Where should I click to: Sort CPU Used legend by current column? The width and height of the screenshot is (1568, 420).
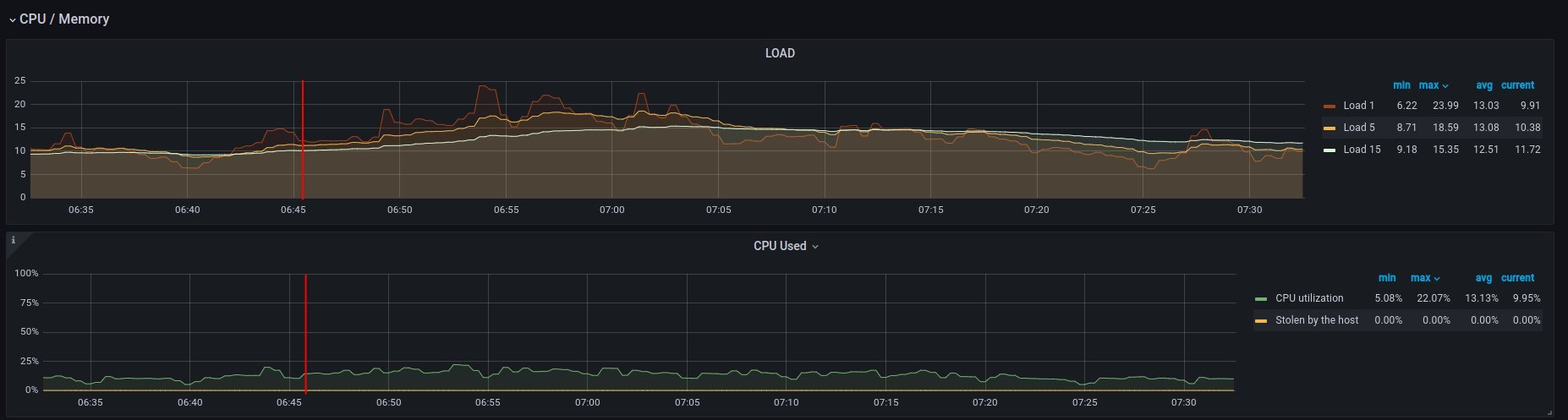point(1517,278)
